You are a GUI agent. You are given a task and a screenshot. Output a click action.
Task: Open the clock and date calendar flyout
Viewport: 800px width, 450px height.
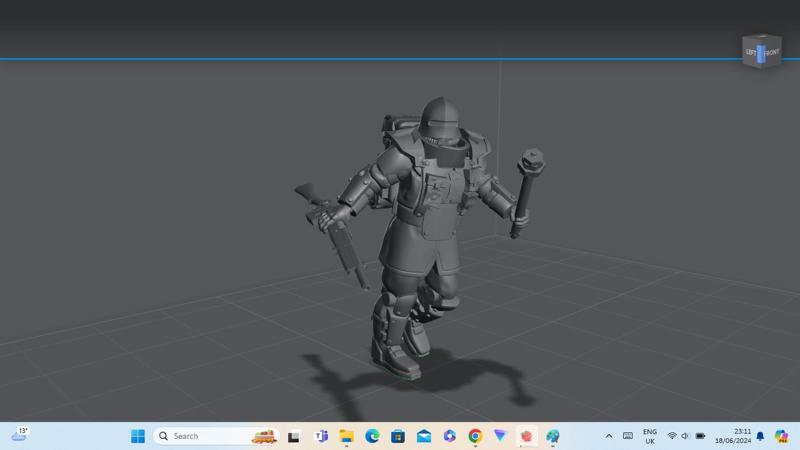click(x=733, y=436)
